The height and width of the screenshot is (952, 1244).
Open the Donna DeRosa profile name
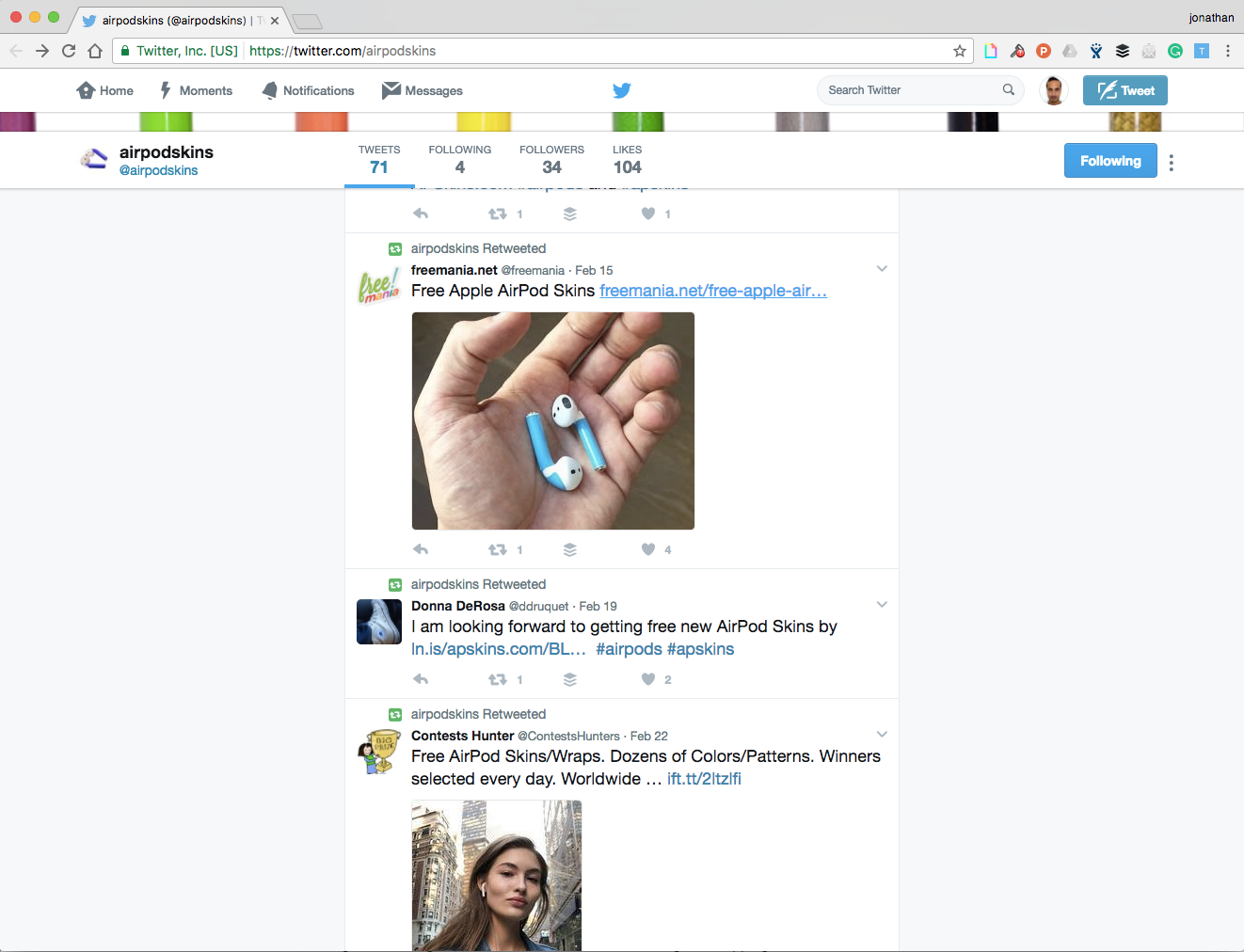tap(458, 606)
